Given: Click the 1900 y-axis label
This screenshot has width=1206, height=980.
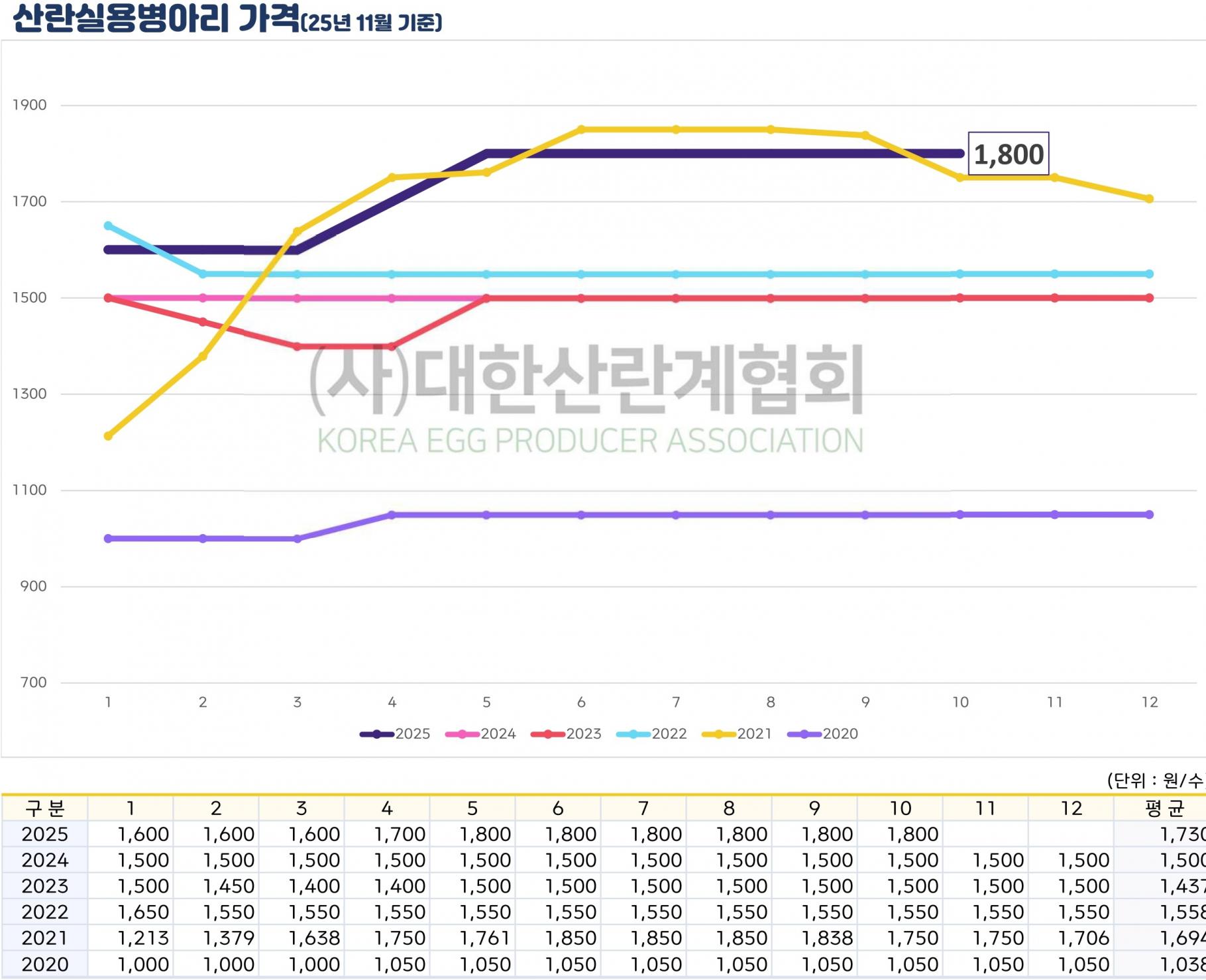Looking at the screenshot, I should [x=30, y=105].
